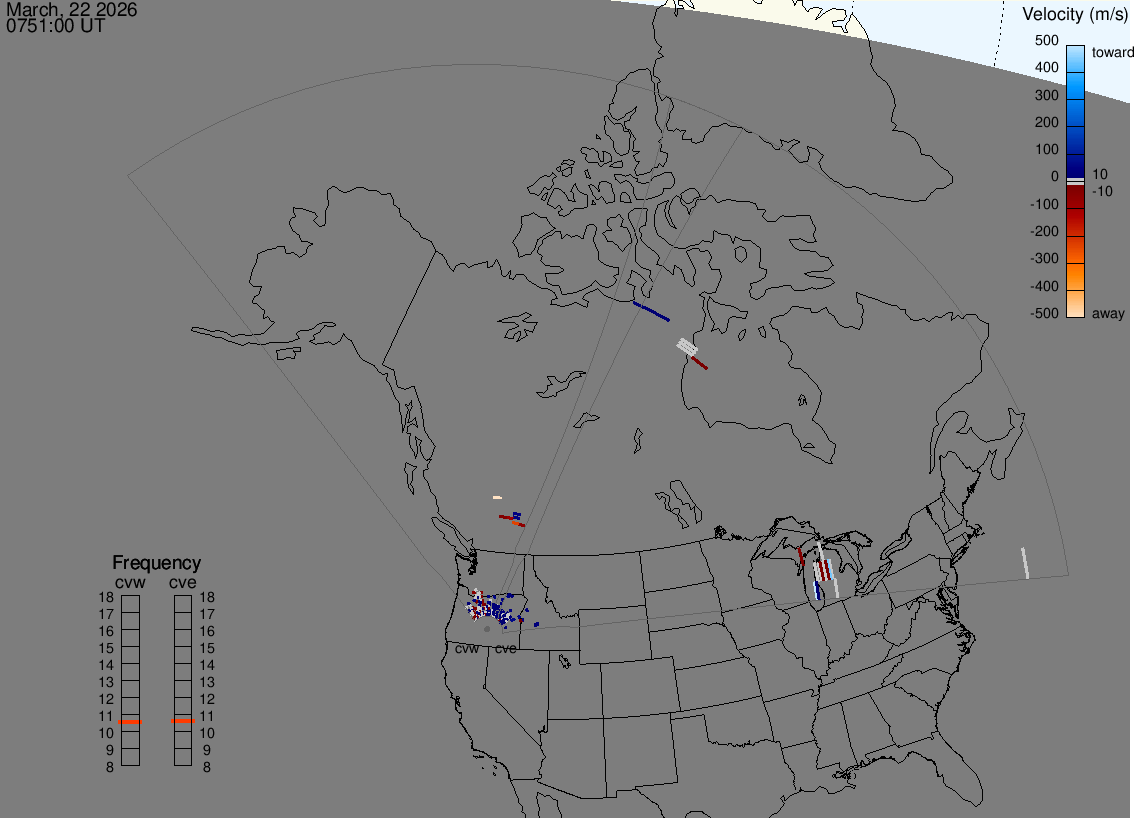Click the '-10' label beside the colorbar
The height and width of the screenshot is (818, 1134).
click(1102, 192)
